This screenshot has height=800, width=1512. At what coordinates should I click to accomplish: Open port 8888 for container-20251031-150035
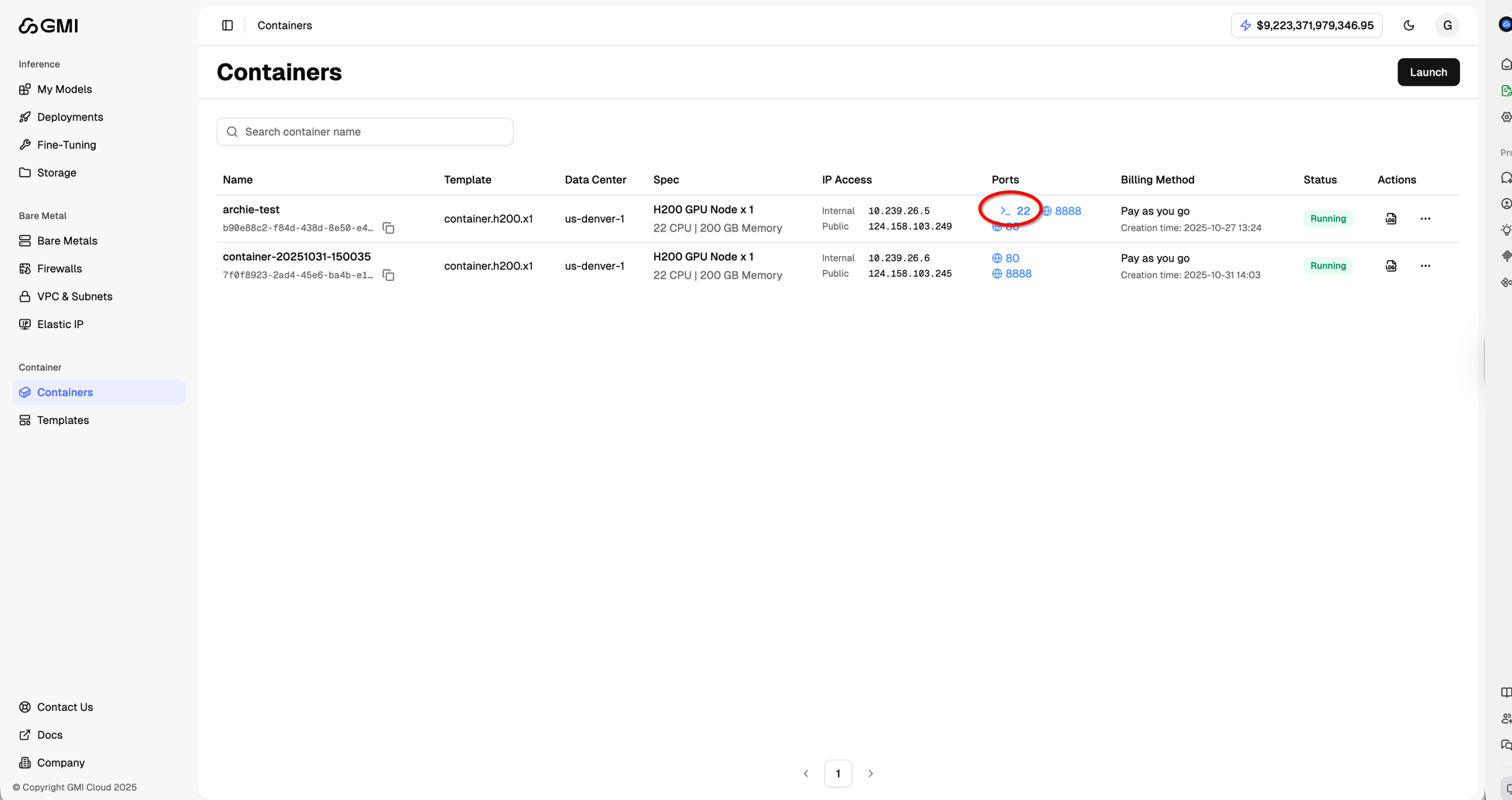tap(1012, 274)
